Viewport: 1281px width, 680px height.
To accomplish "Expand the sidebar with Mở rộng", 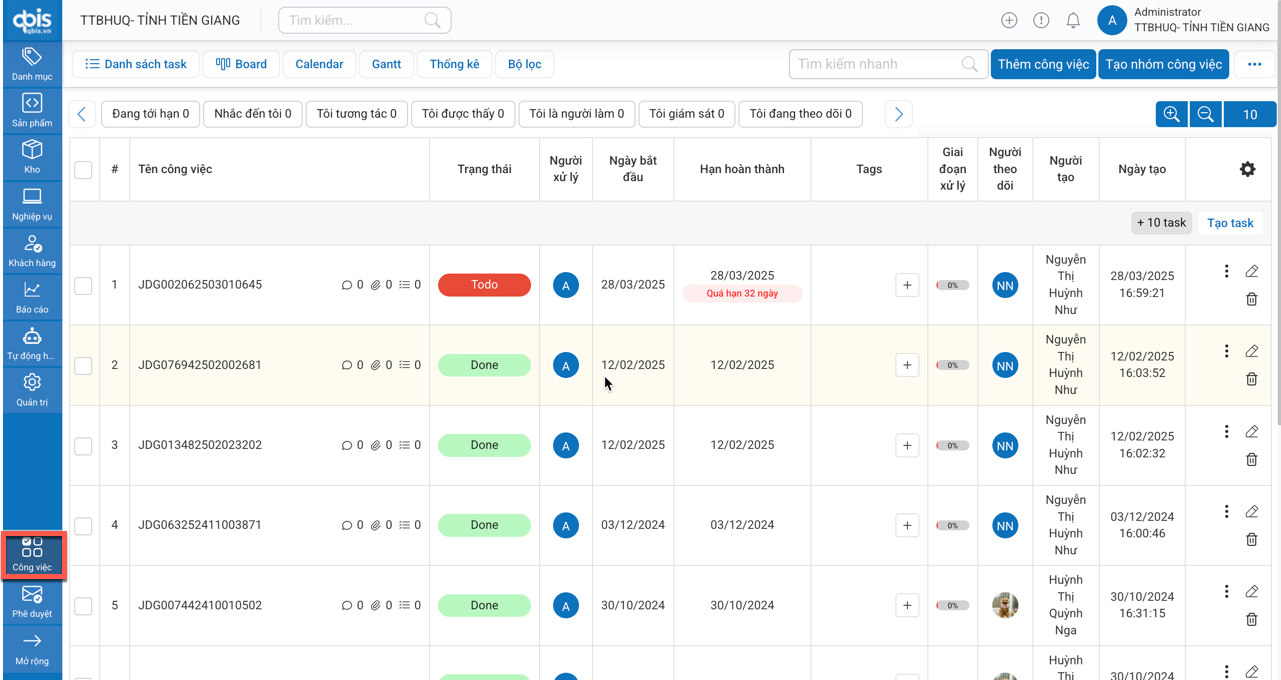I will [x=32, y=649].
